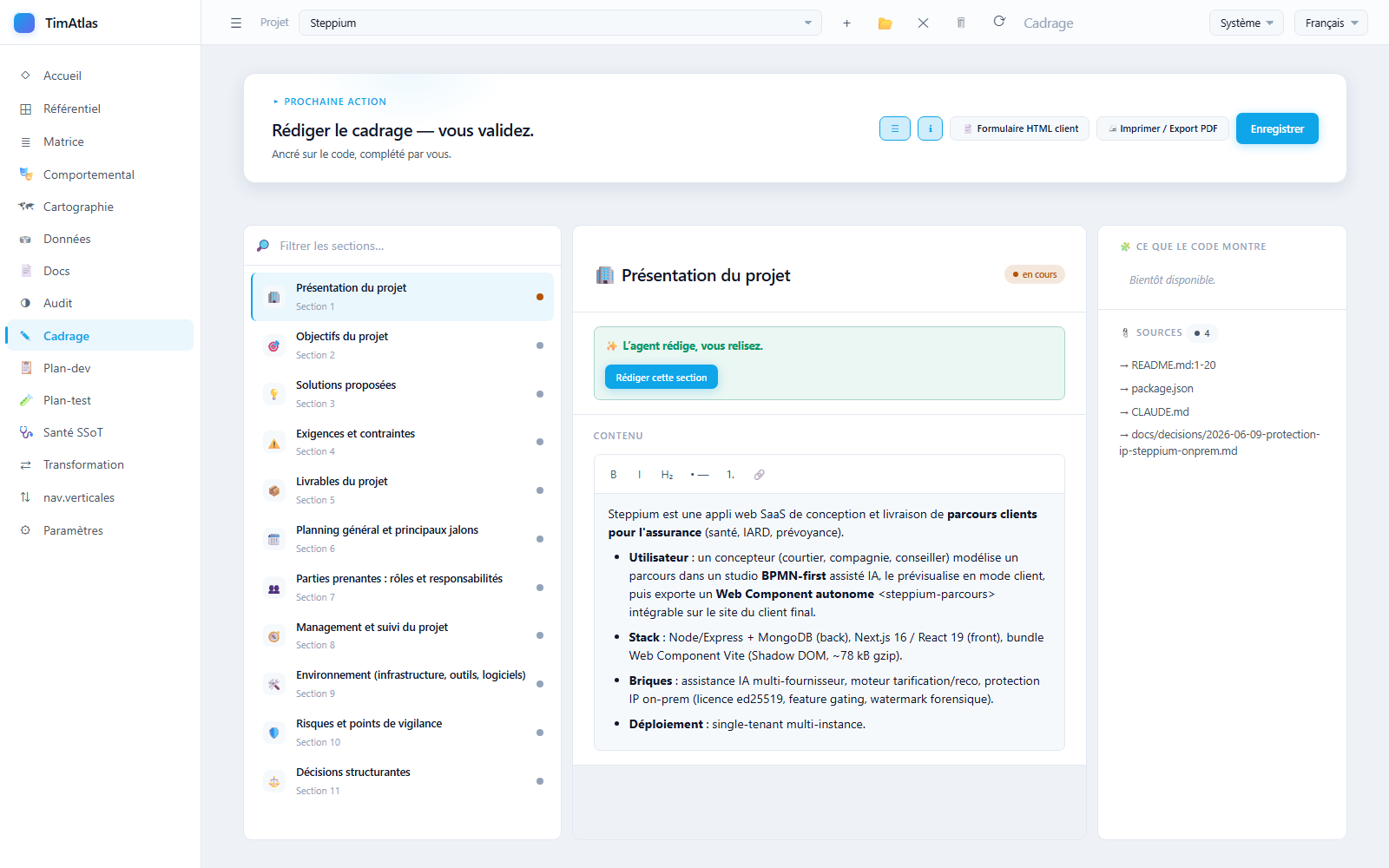Screen dimensions: 1389x868
Task: Click Imprimer / Export PDF
Action: point(1162,128)
